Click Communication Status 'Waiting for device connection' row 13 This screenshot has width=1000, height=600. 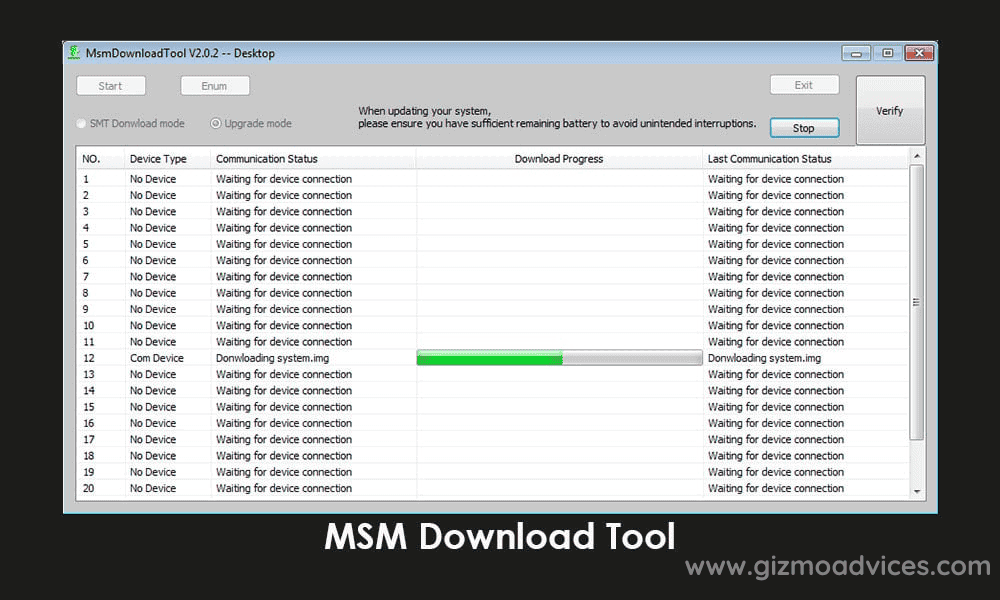click(x=284, y=374)
